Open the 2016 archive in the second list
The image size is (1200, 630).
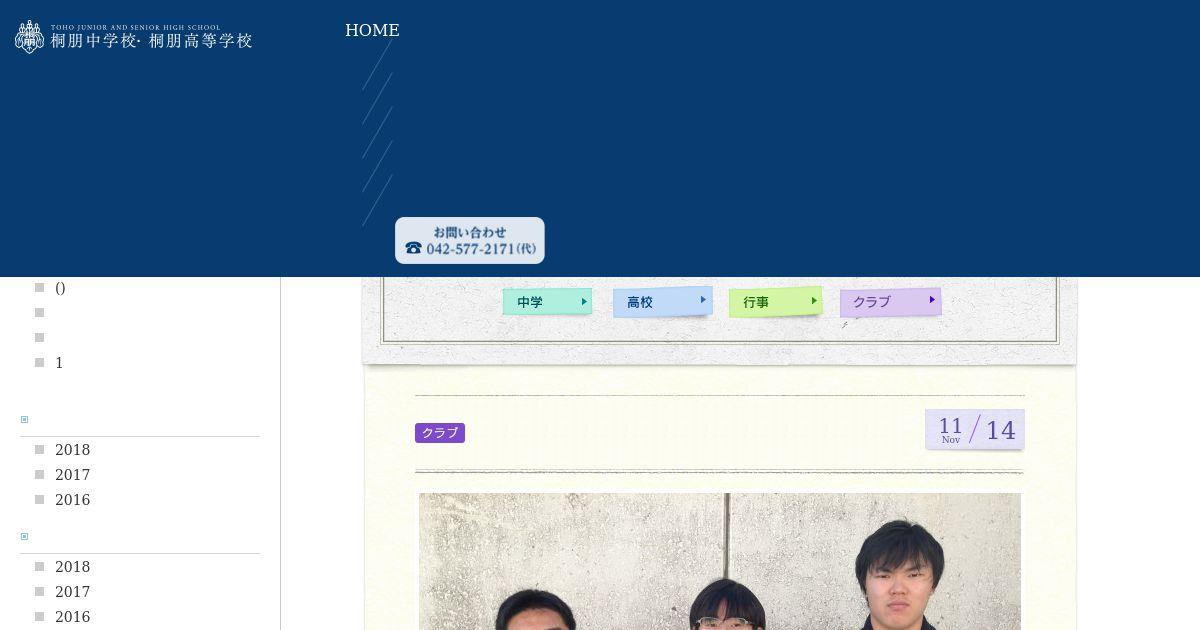(72, 617)
